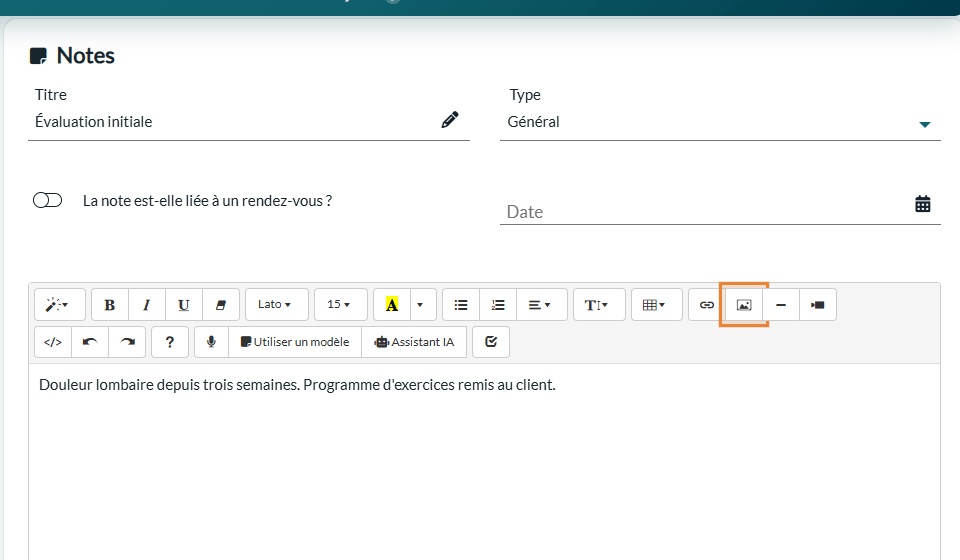Click the insert video icon

pos(817,305)
